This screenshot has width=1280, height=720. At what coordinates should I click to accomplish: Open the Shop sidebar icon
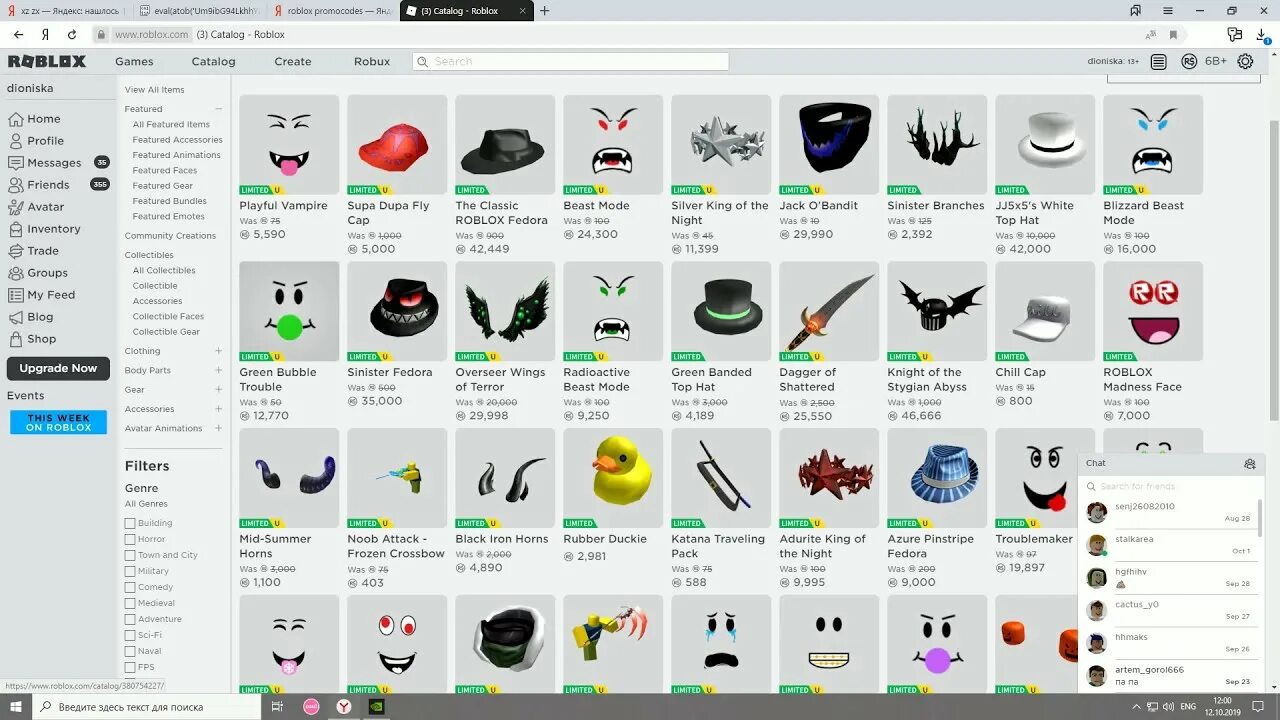click(x=15, y=339)
